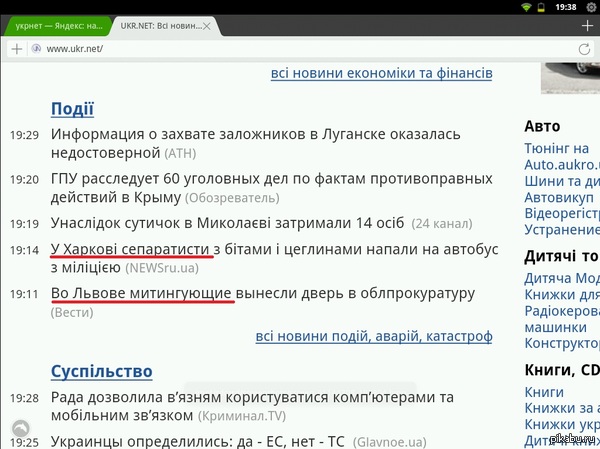Open всі новини подій, аварій, катастроф link

(x=373, y=336)
